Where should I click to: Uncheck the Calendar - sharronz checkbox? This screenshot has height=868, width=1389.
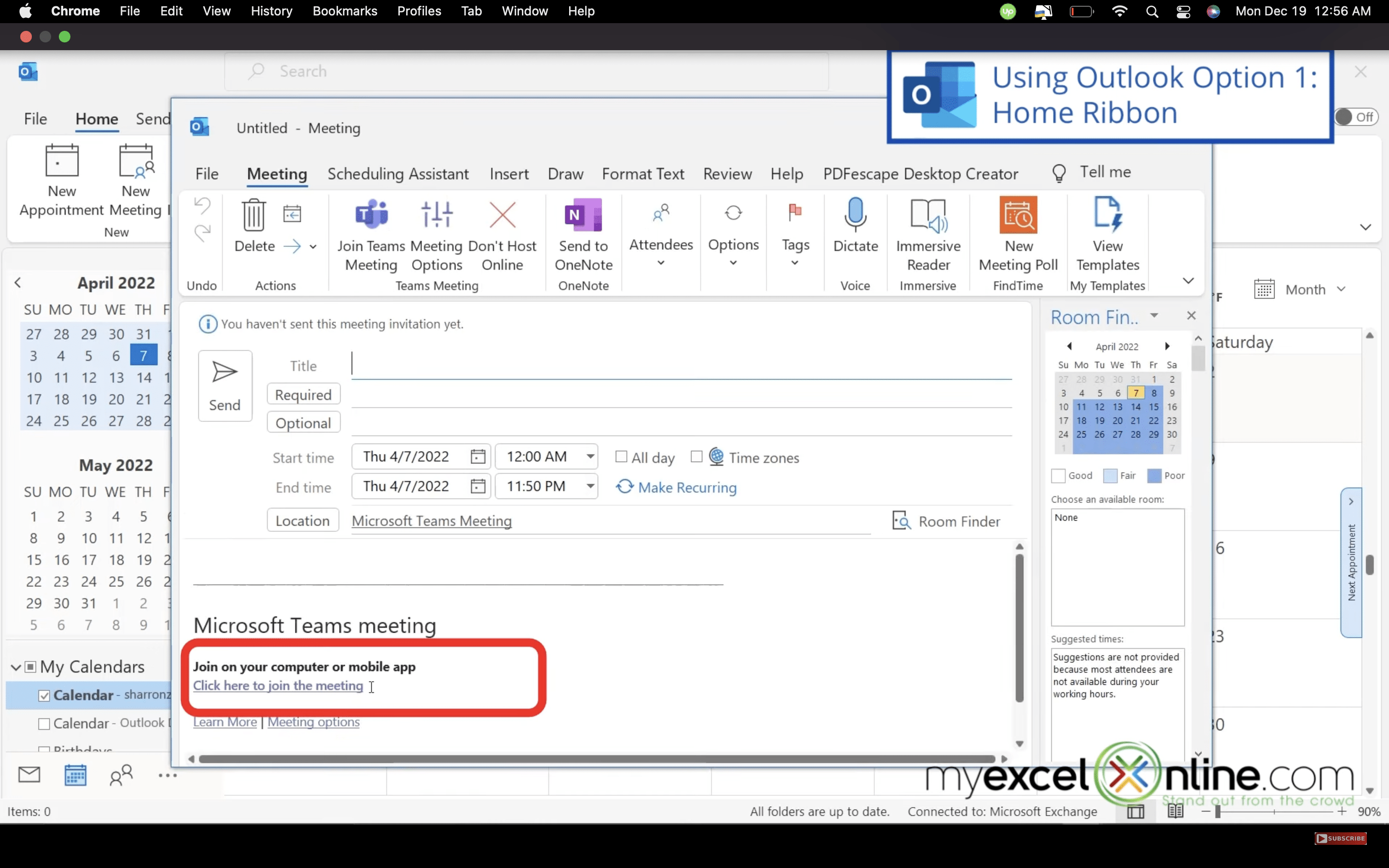(43, 695)
